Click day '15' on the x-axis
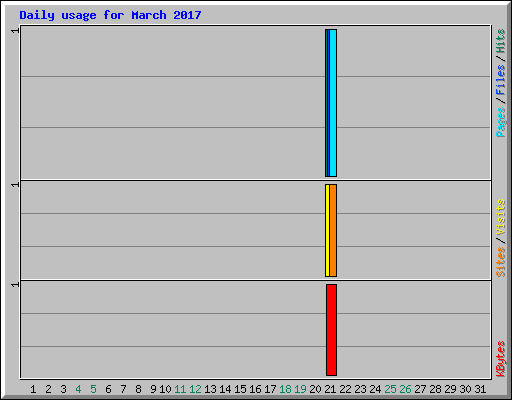 (x=240, y=389)
